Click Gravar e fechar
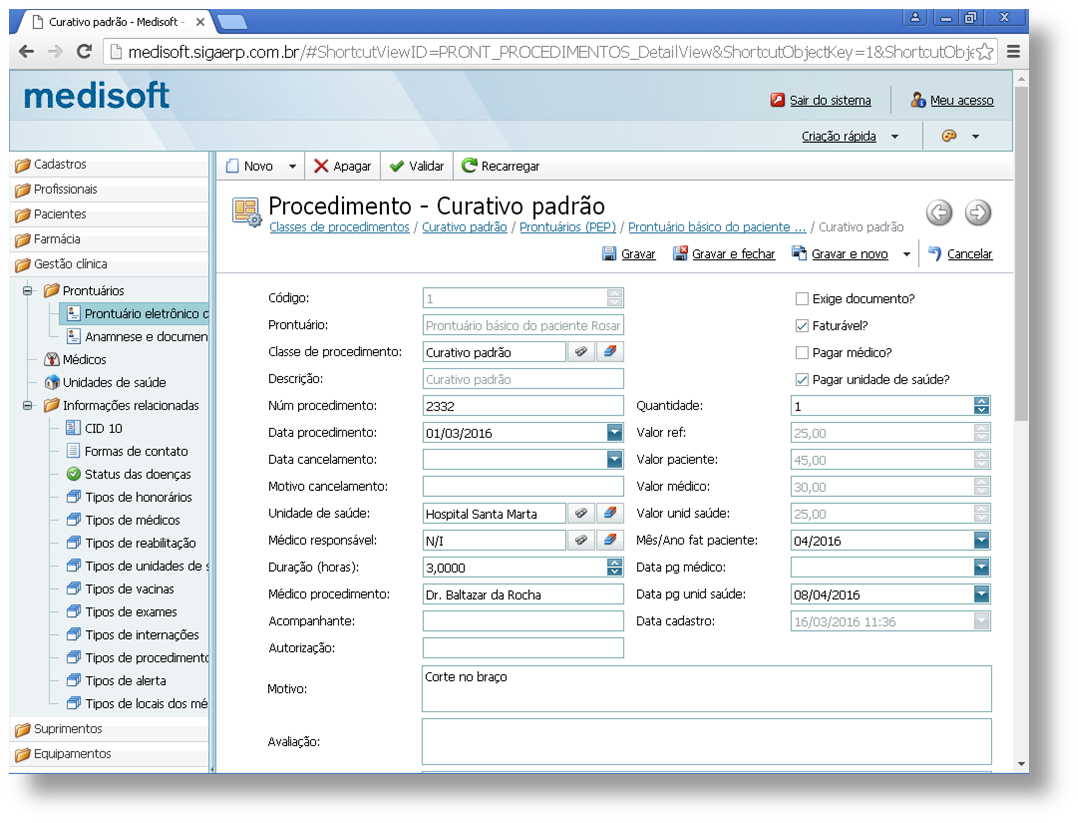 pyautogui.click(x=723, y=254)
